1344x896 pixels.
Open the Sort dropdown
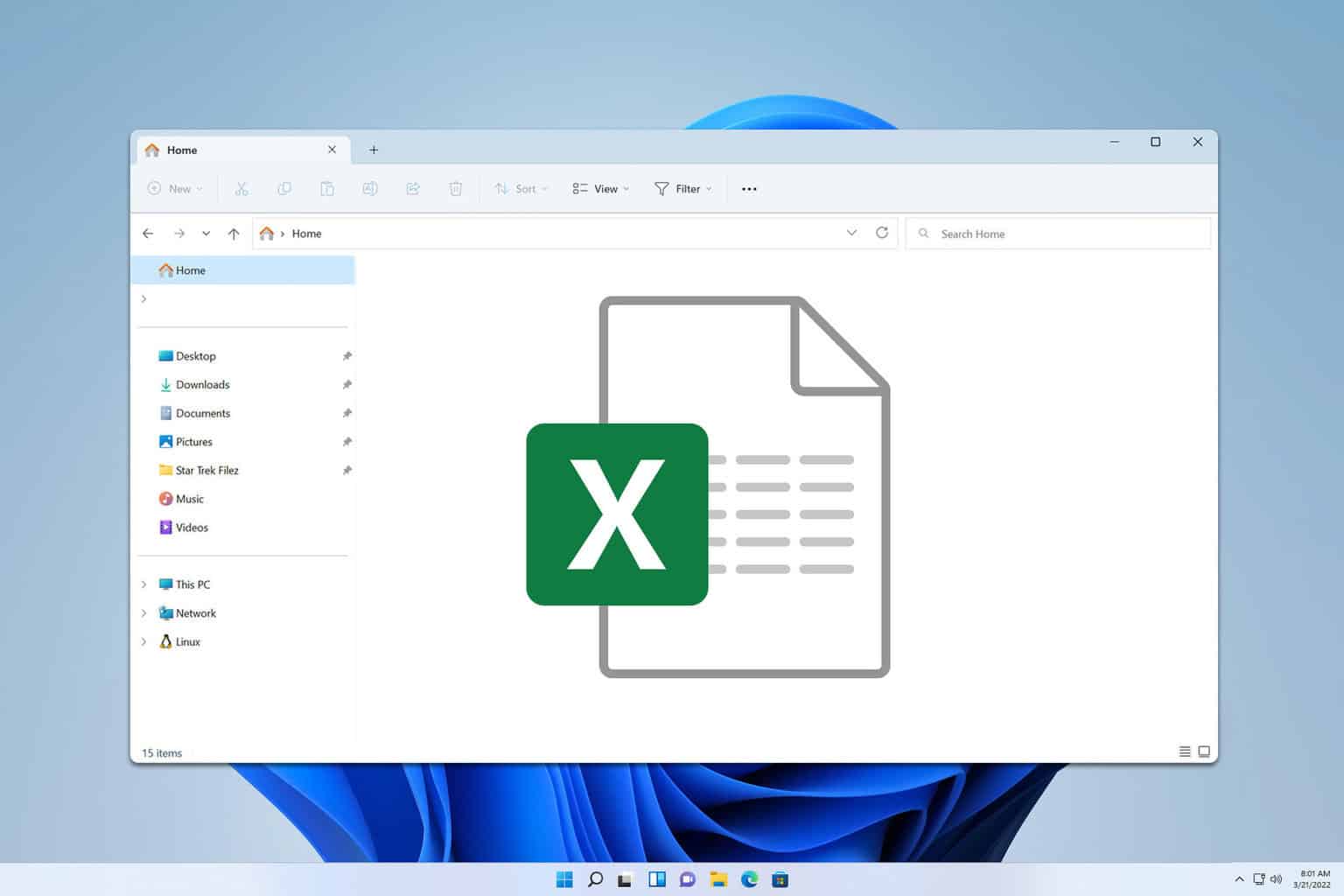(x=521, y=188)
